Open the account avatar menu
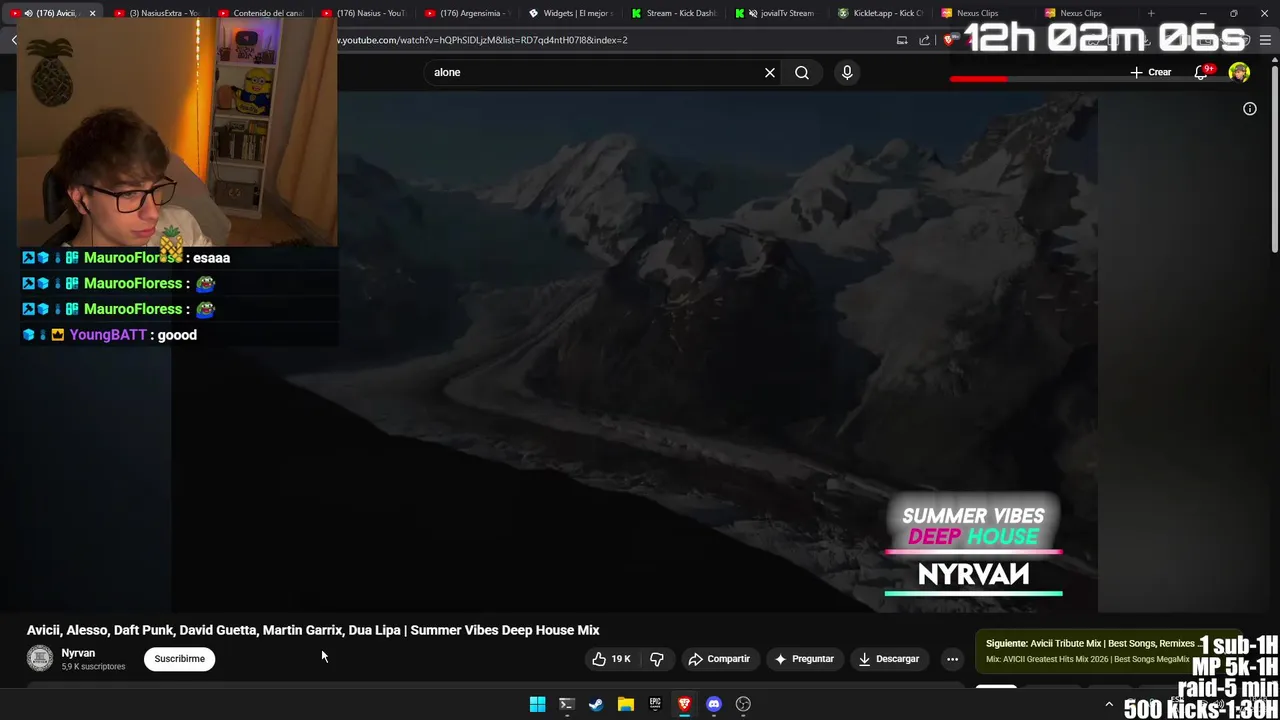The width and height of the screenshot is (1280, 720). click(1239, 72)
